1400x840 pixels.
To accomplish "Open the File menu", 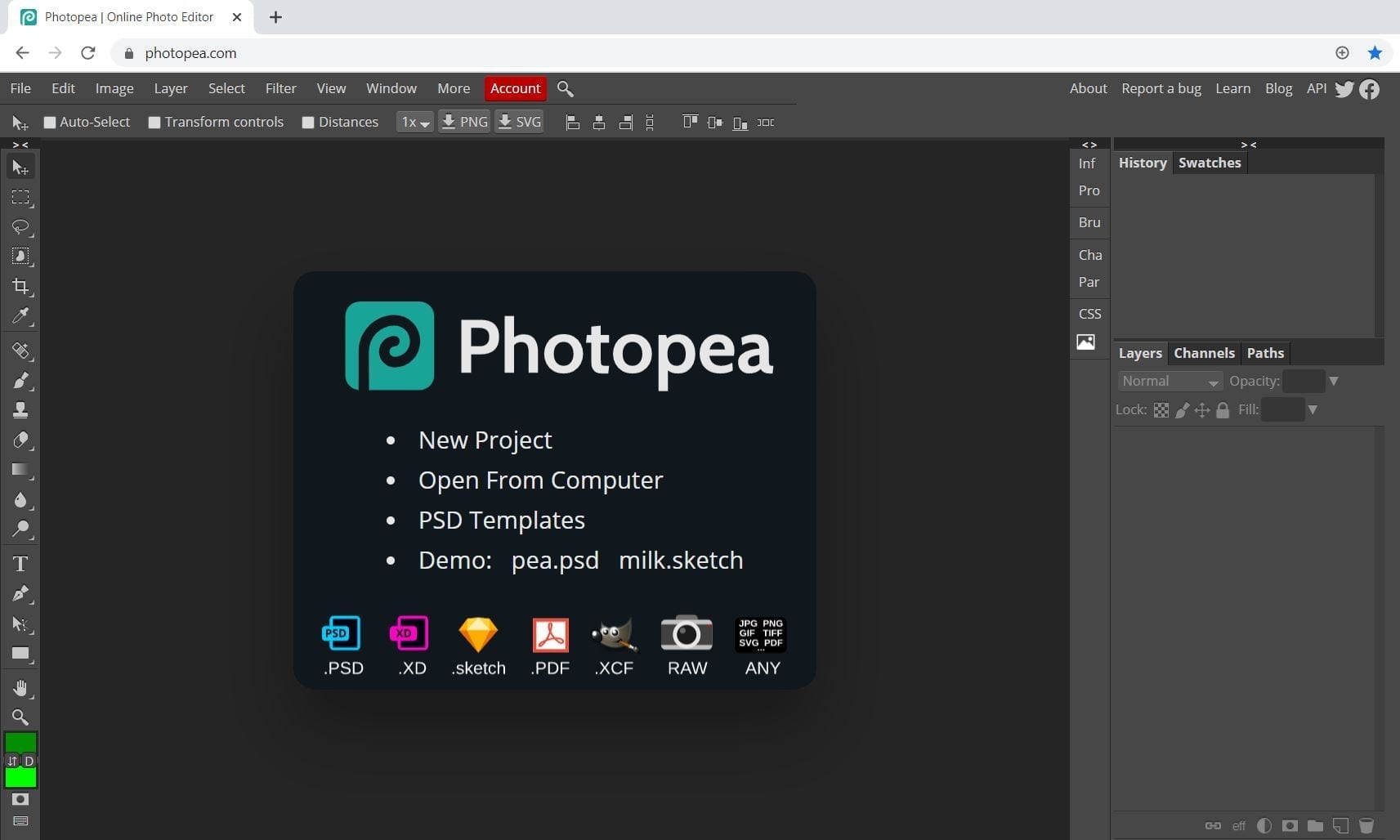I will coord(20,88).
